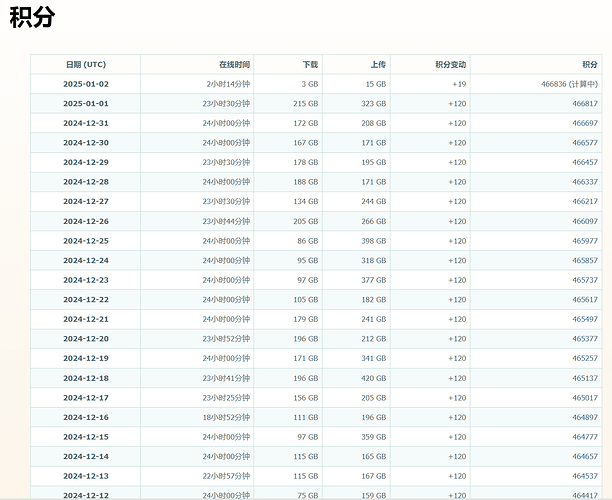Select the date cell 2024-12-15
Viewport: 612px width, 500px height.
(86, 437)
